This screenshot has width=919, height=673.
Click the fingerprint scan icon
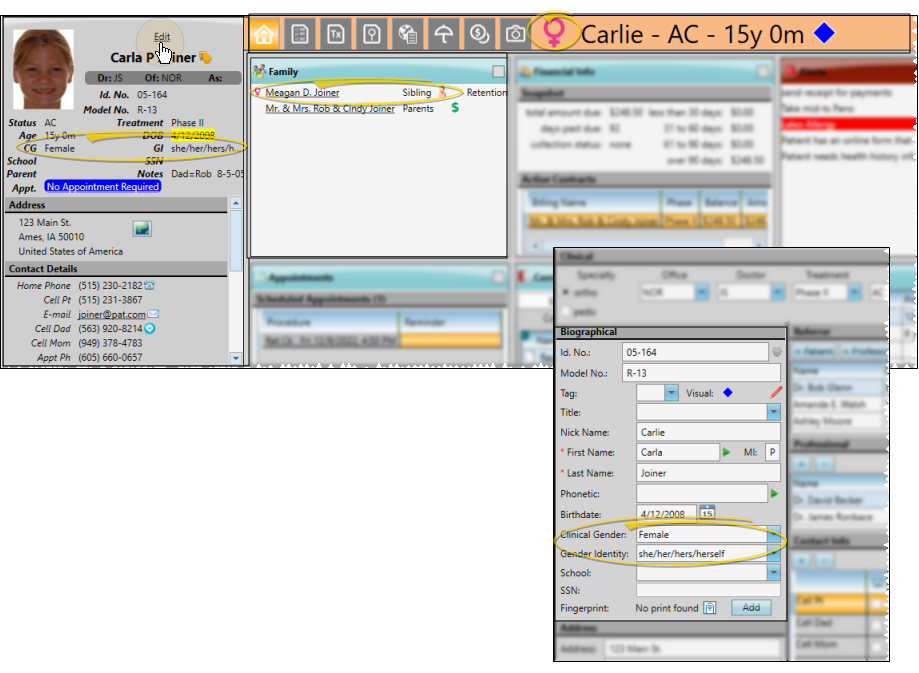pos(709,608)
